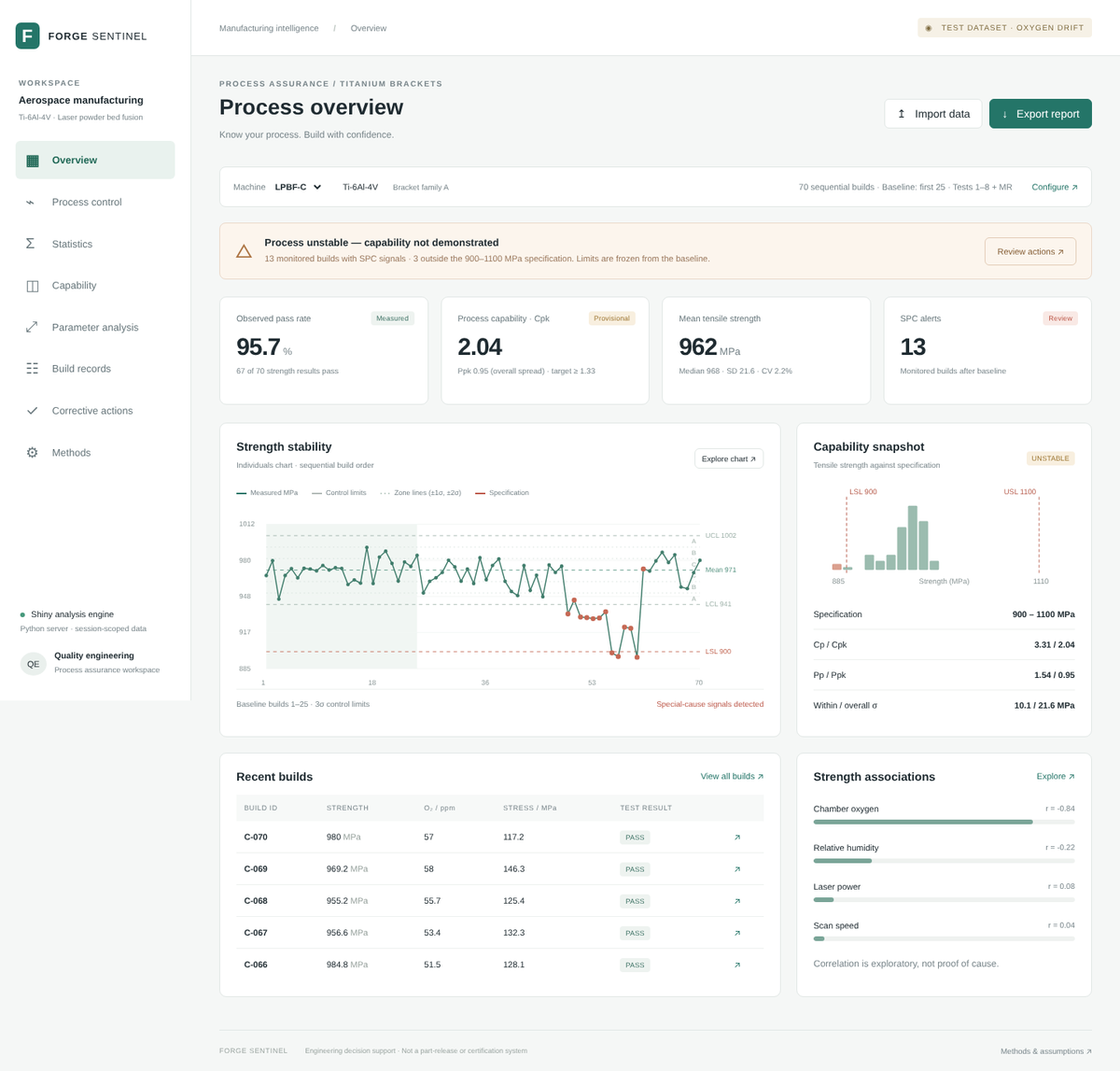The width and height of the screenshot is (1120, 1071).
Task: Open build C-069 via its arrow icon
Action: (x=737, y=869)
